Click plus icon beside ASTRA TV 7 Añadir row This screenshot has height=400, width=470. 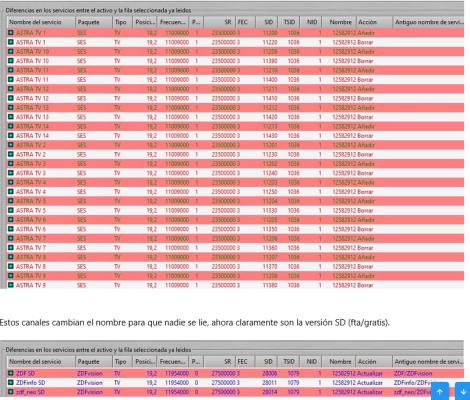[x=11, y=238]
